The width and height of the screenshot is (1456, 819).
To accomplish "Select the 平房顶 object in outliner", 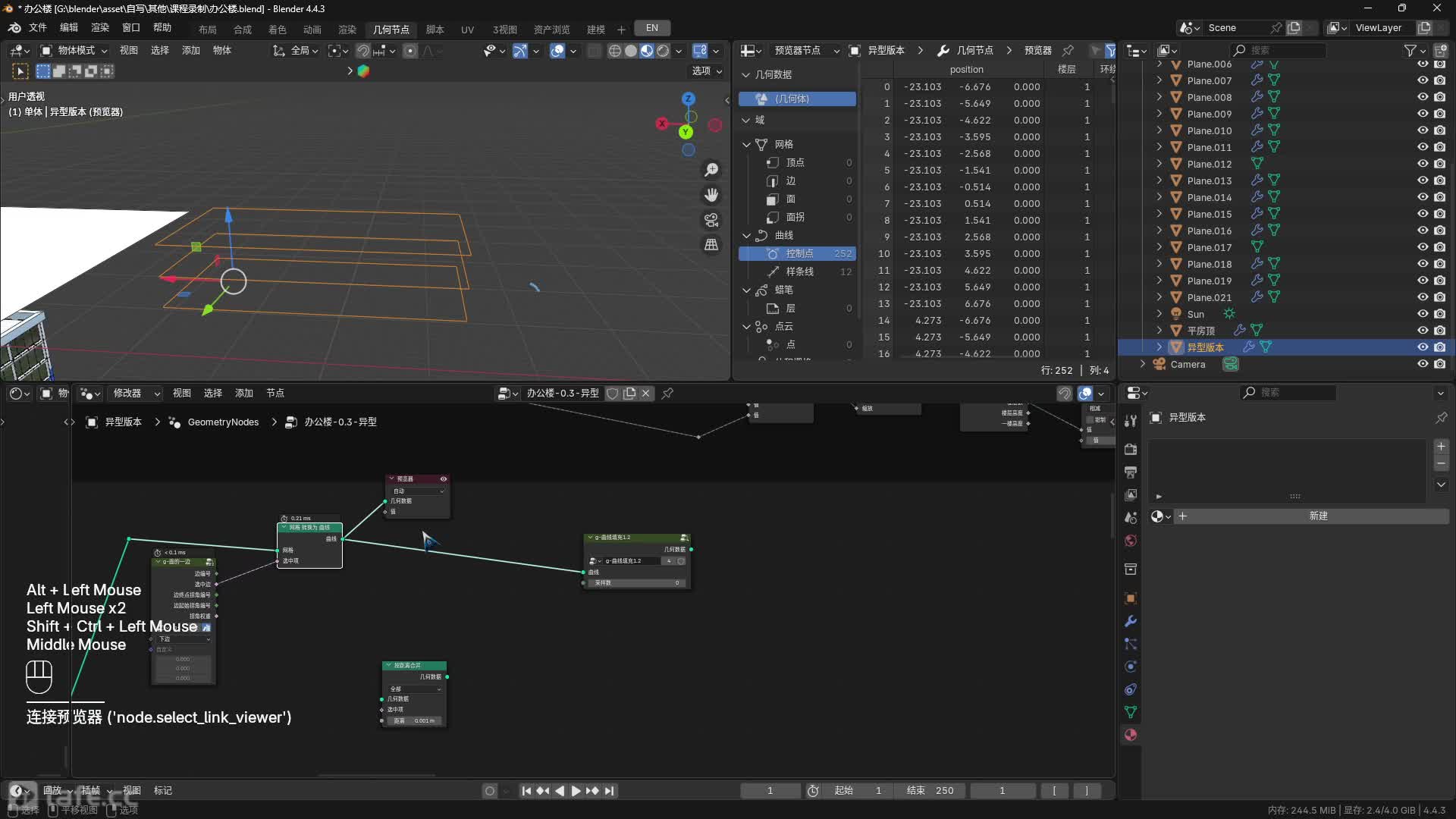I will click(x=1201, y=331).
